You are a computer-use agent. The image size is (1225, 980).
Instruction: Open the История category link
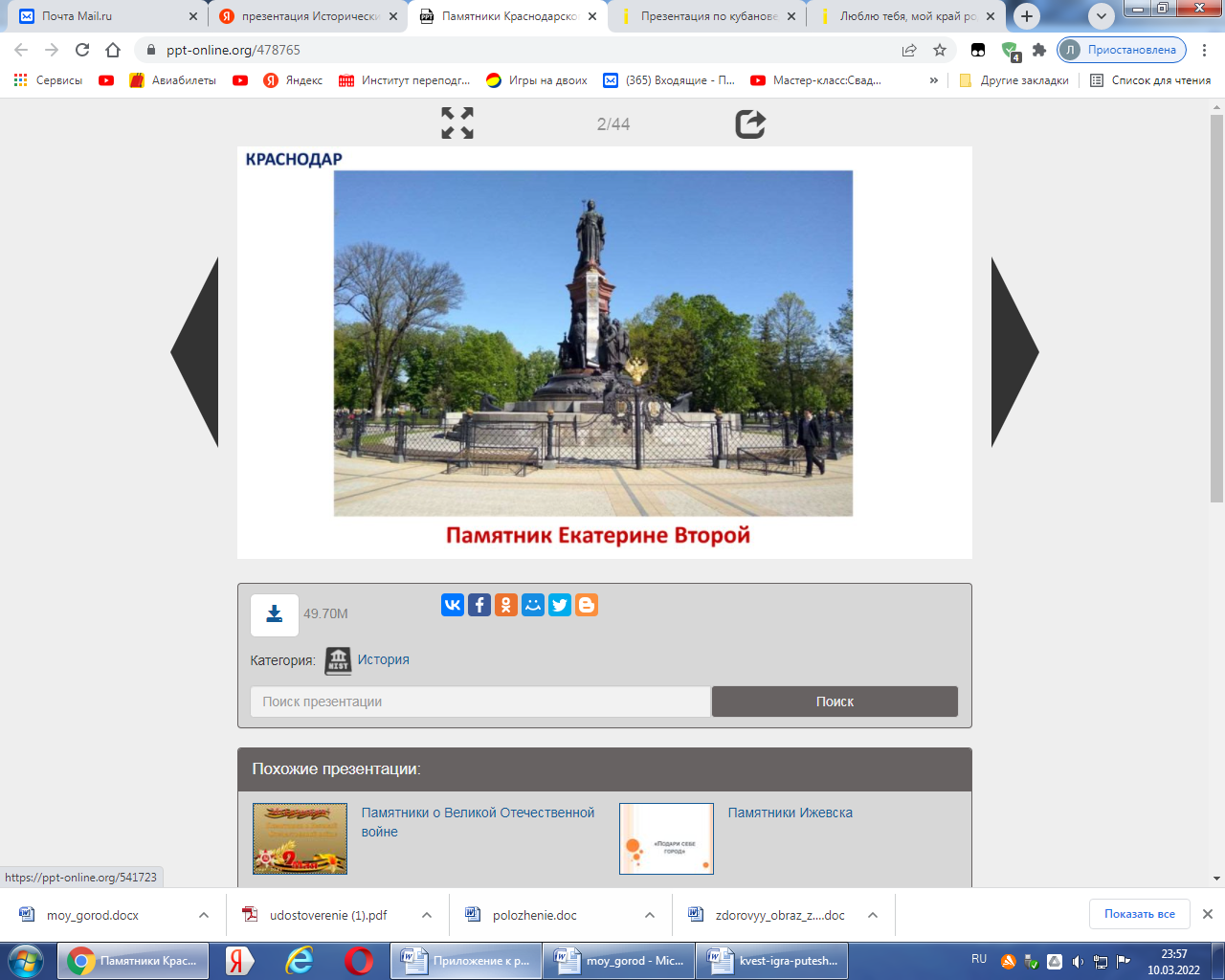pyautogui.click(x=383, y=659)
